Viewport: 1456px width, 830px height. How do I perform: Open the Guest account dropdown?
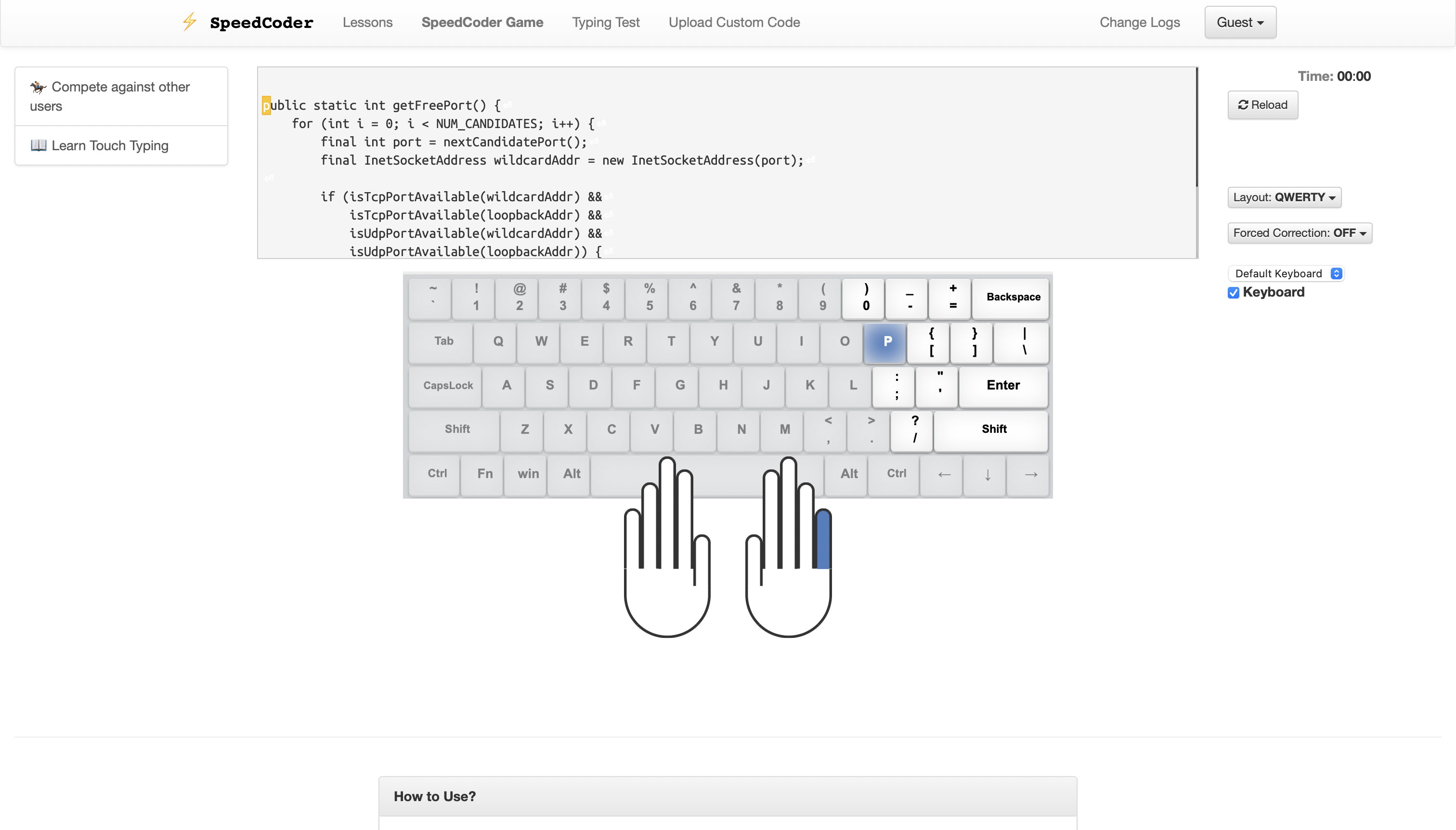coord(1239,22)
